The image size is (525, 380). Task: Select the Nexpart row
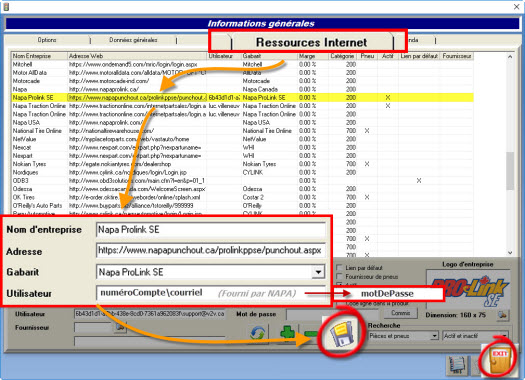(x=242, y=156)
